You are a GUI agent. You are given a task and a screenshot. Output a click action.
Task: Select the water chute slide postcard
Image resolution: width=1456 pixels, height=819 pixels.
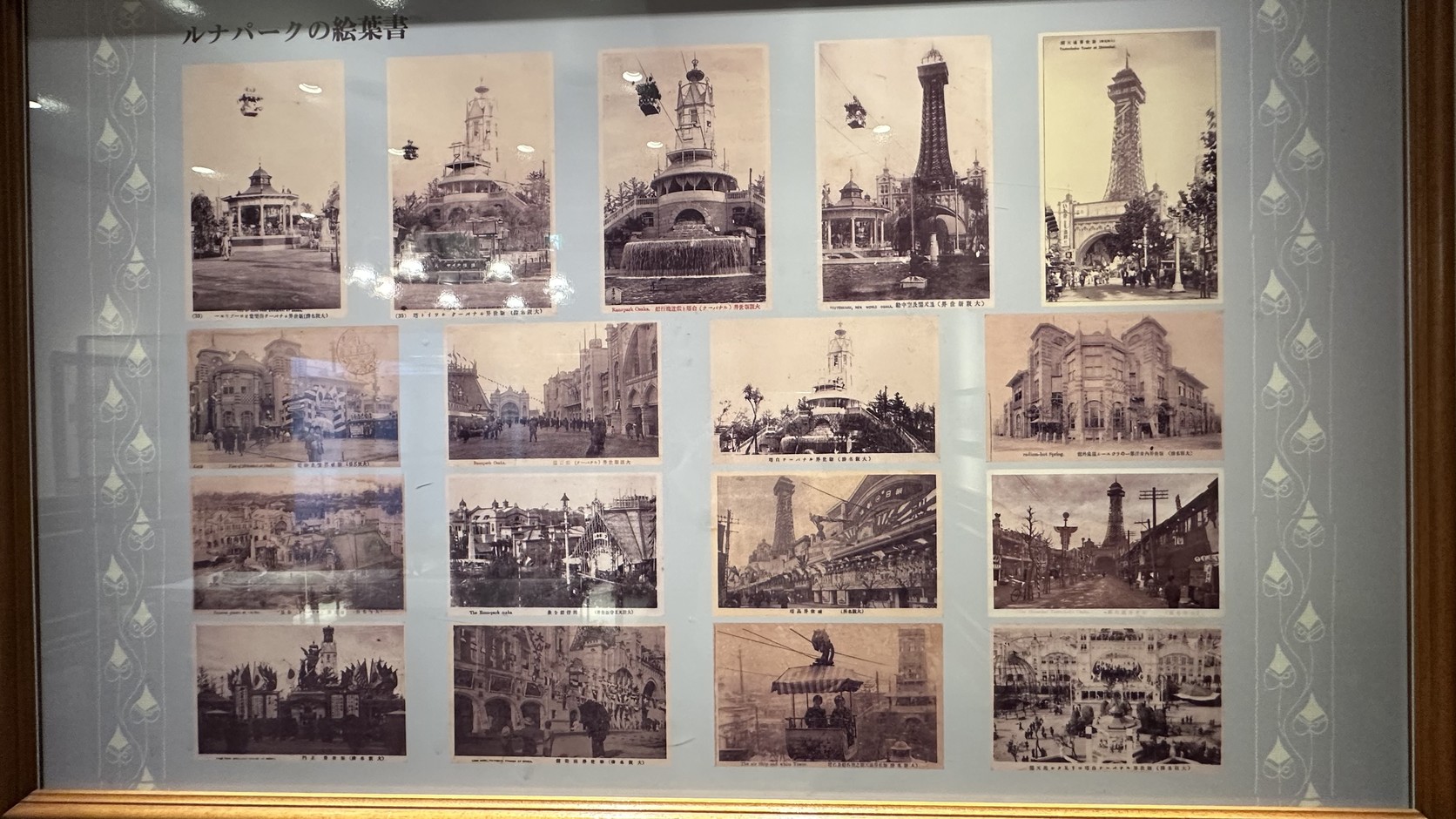click(x=554, y=545)
